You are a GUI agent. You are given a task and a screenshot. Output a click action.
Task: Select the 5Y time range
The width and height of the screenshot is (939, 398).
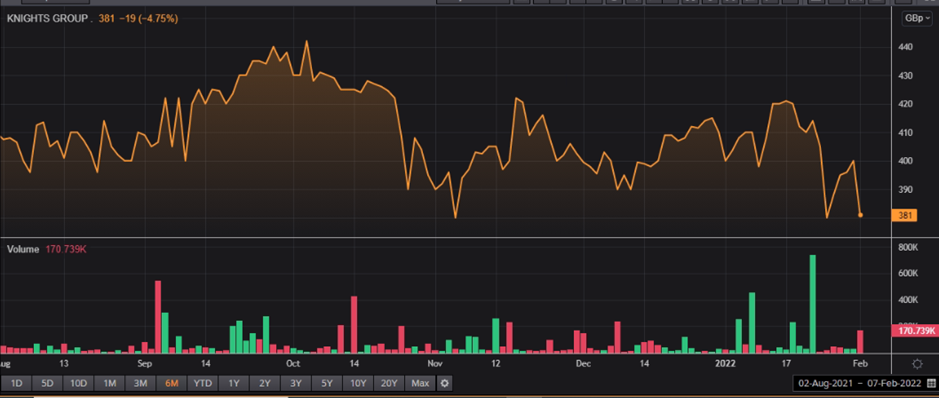tap(327, 383)
